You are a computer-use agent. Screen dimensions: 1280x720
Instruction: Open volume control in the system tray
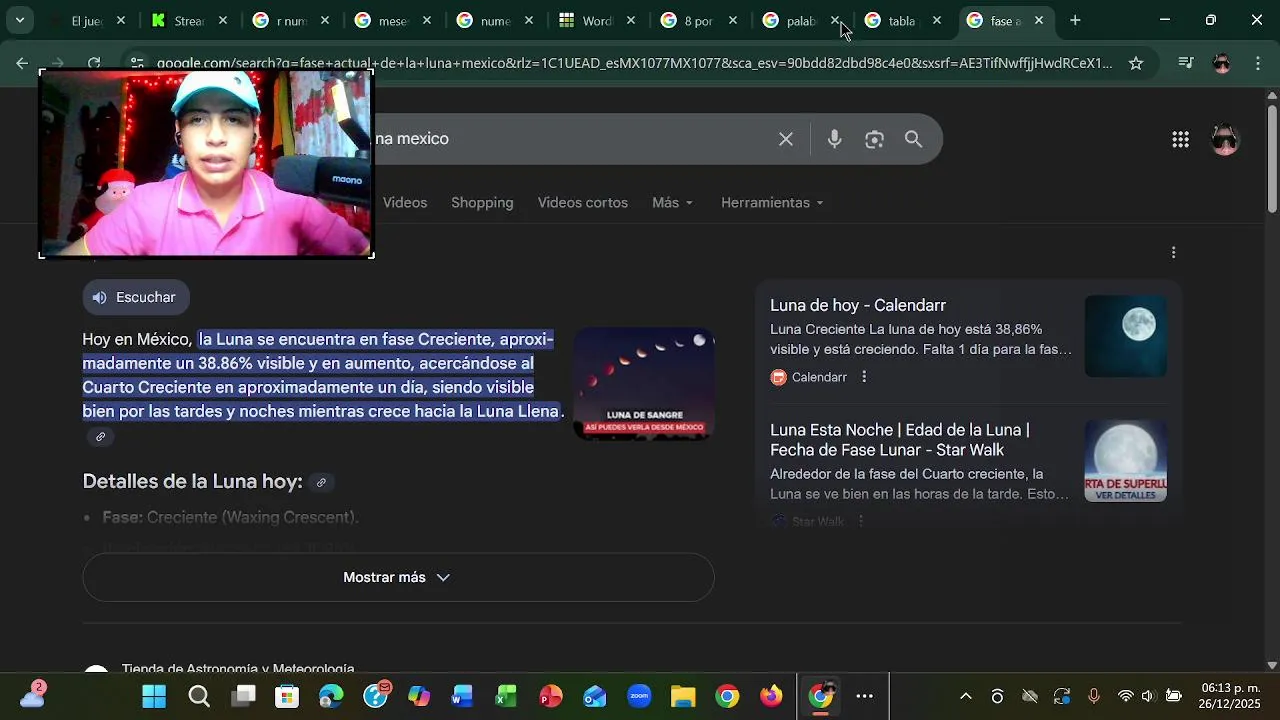[x=1147, y=696]
